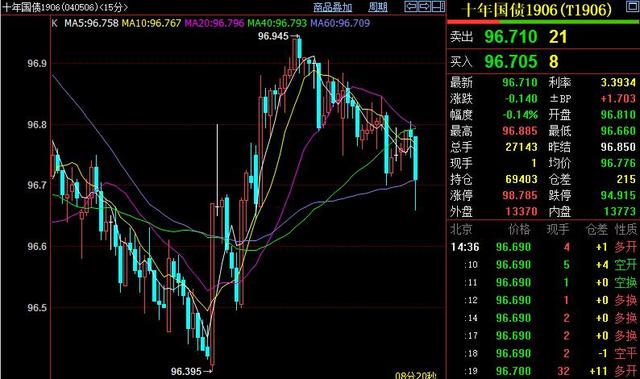Click the 买入 price 96.705
The height and width of the screenshot is (379, 640).
tap(511, 61)
